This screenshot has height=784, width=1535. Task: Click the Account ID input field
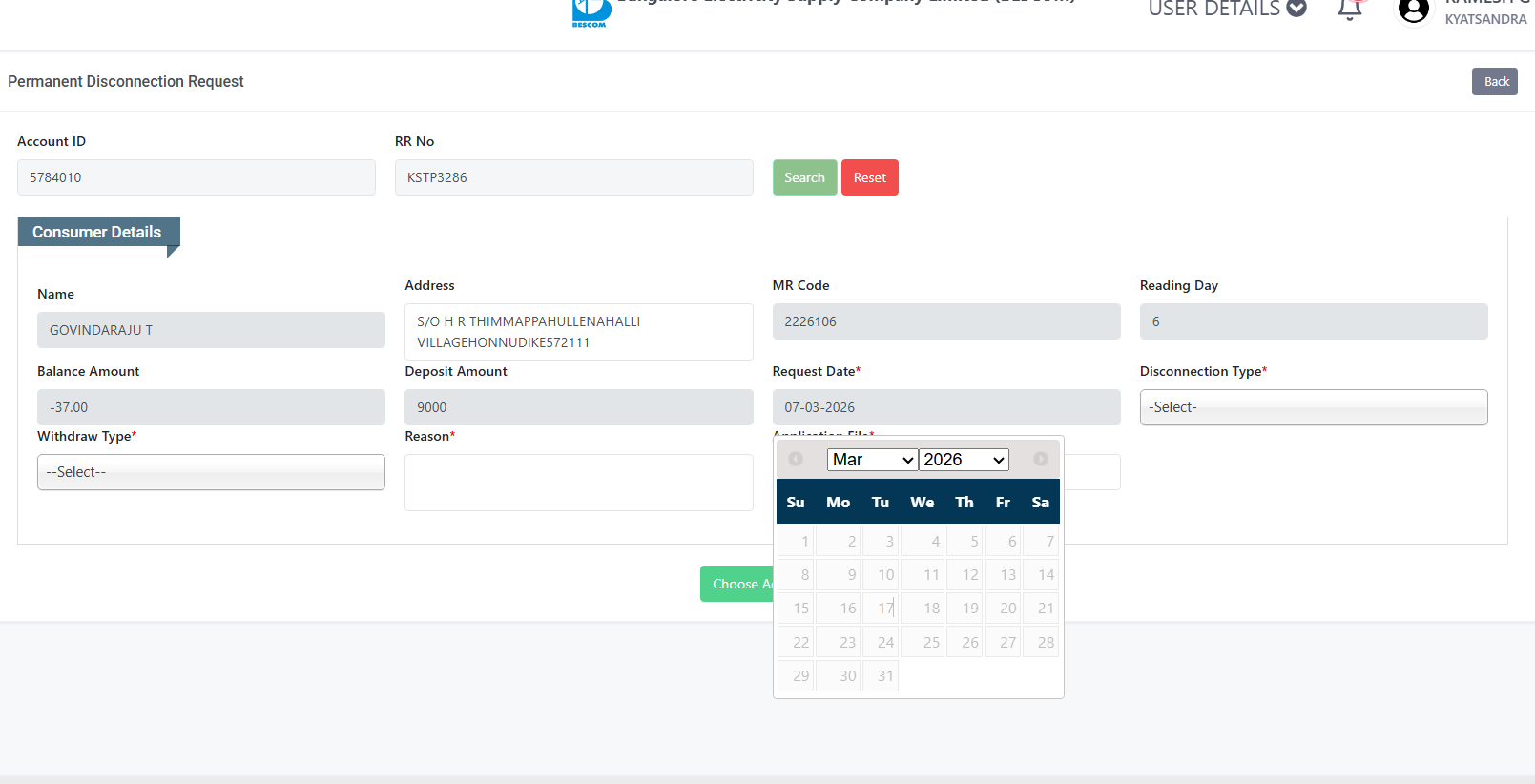(197, 177)
